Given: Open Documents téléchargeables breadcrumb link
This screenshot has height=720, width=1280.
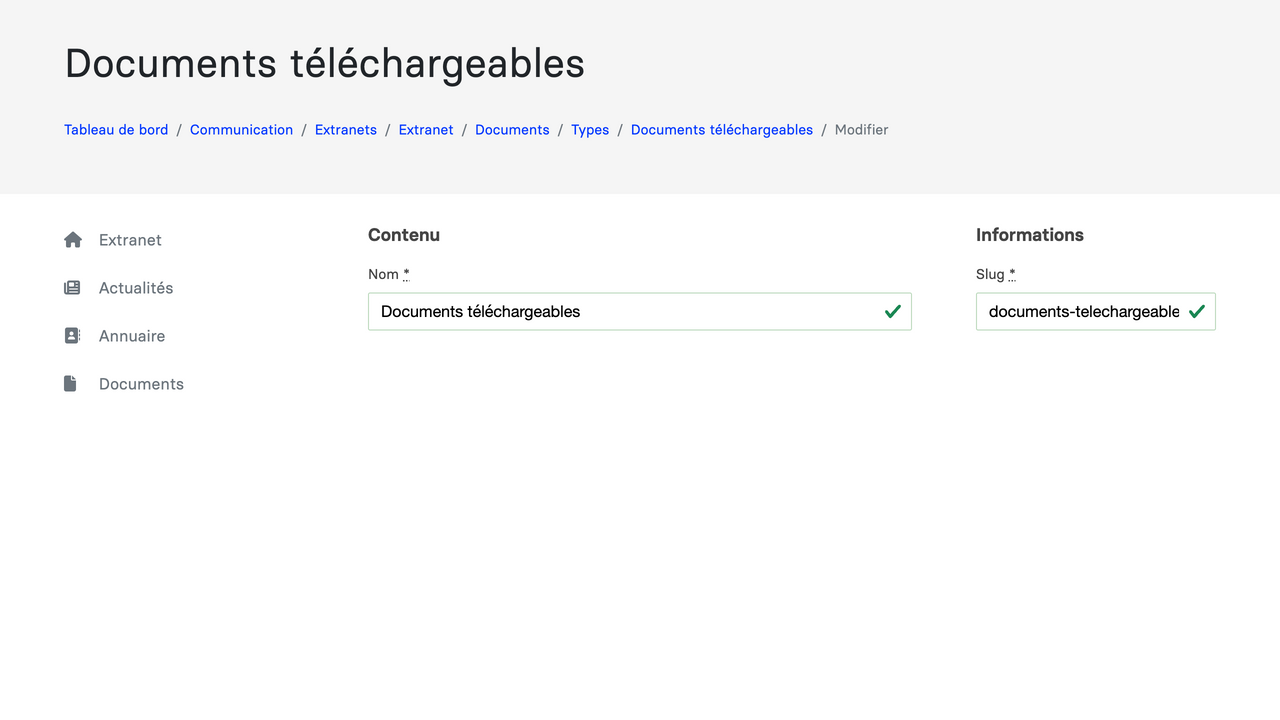Looking at the screenshot, I should pos(722,130).
